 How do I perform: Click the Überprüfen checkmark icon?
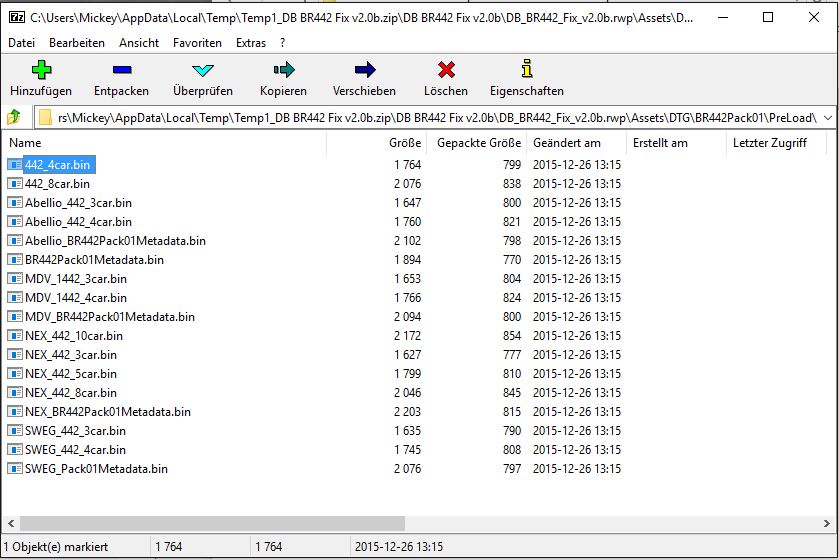pyautogui.click(x=203, y=70)
